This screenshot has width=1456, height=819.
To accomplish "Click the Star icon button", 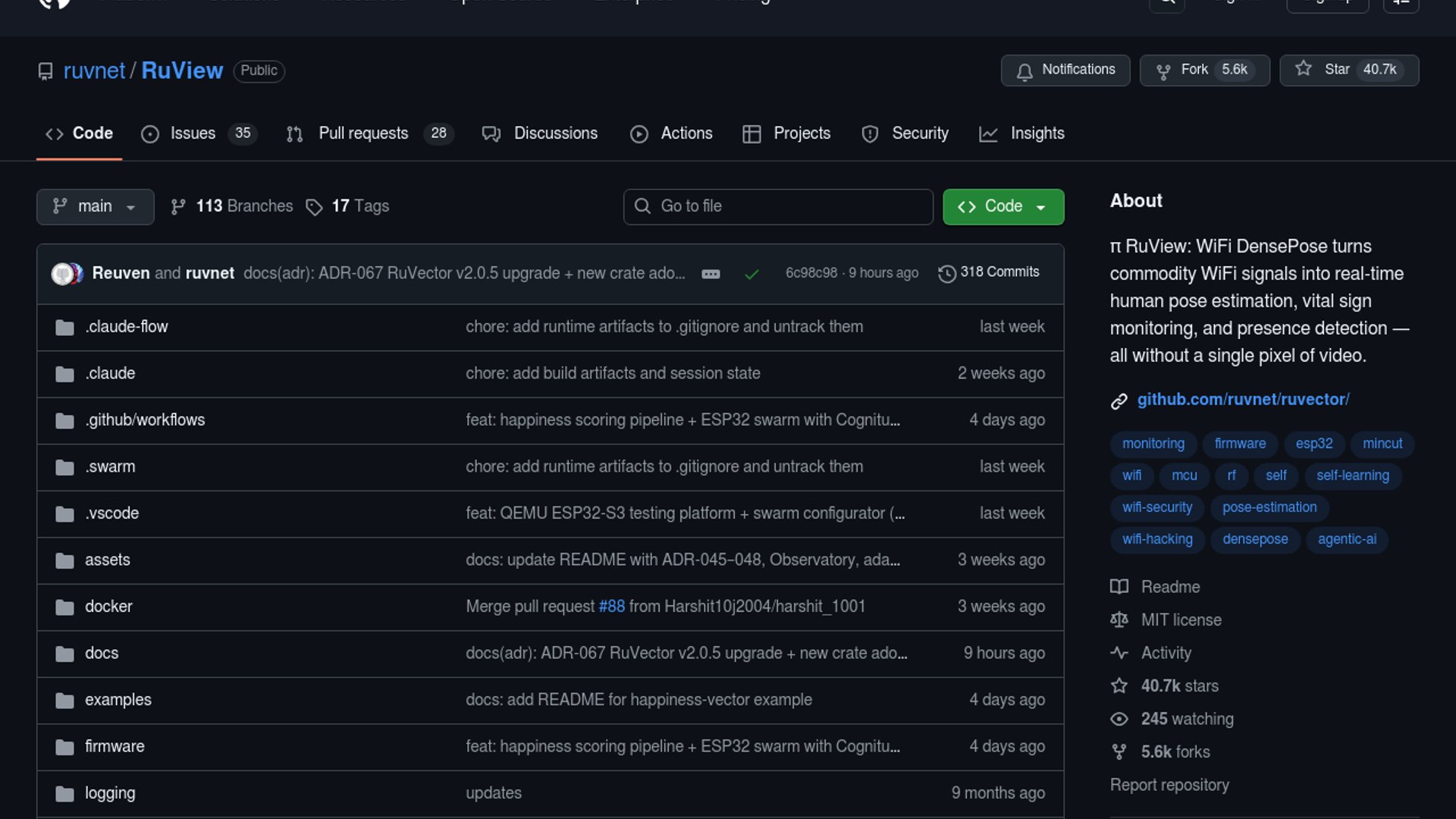I will tap(1303, 69).
